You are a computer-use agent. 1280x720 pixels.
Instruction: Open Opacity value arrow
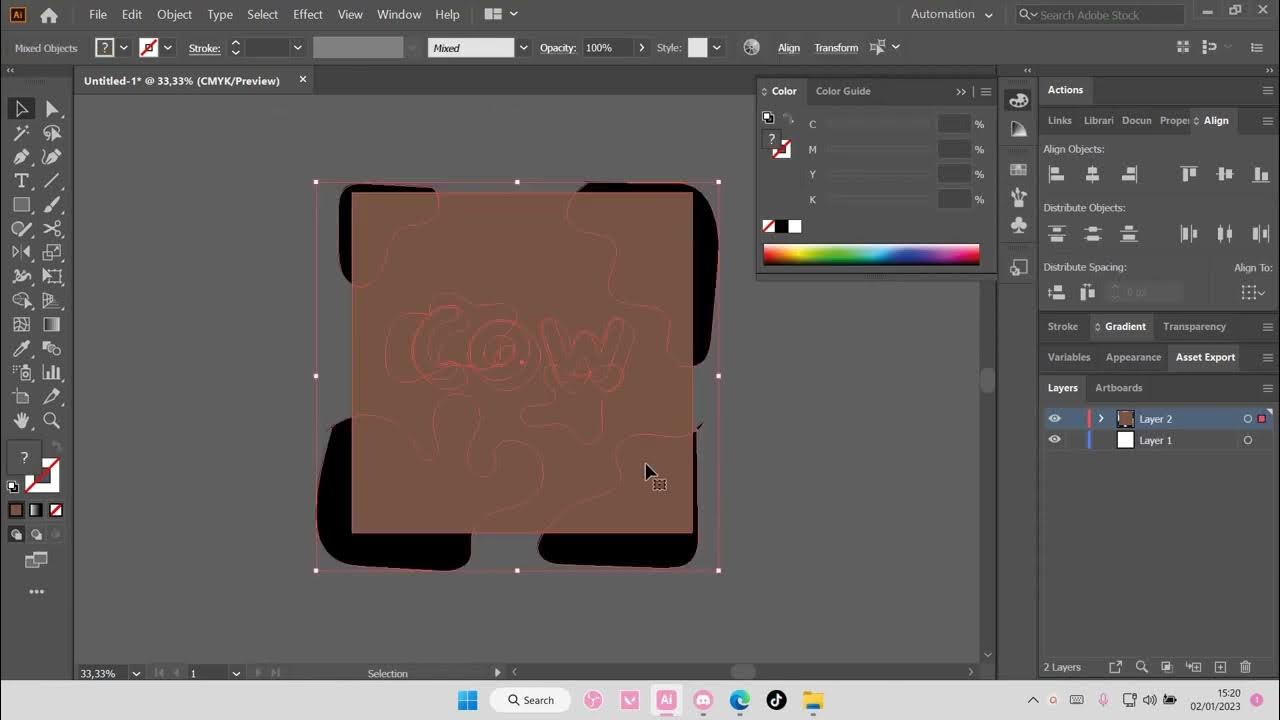tap(642, 48)
